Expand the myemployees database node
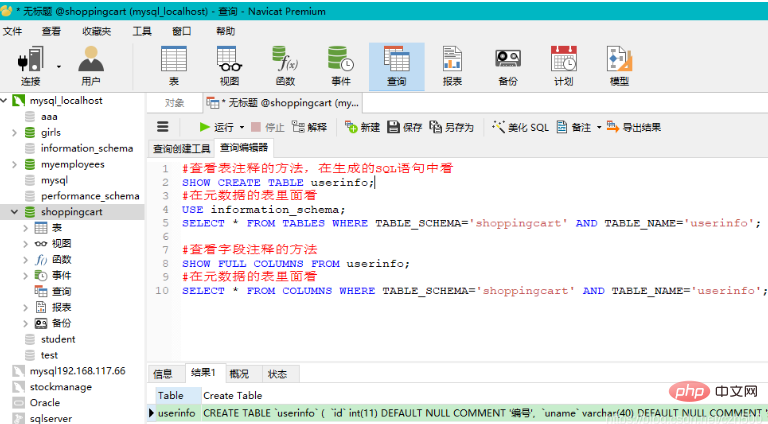The width and height of the screenshot is (768, 424). click(x=14, y=165)
